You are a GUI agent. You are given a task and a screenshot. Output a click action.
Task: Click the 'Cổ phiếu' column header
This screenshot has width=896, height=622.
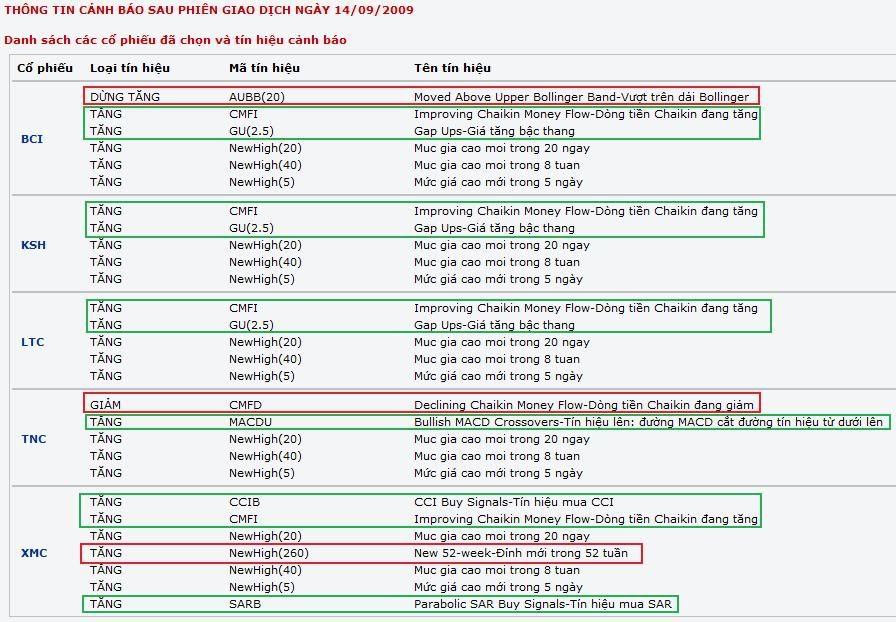(45, 68)
